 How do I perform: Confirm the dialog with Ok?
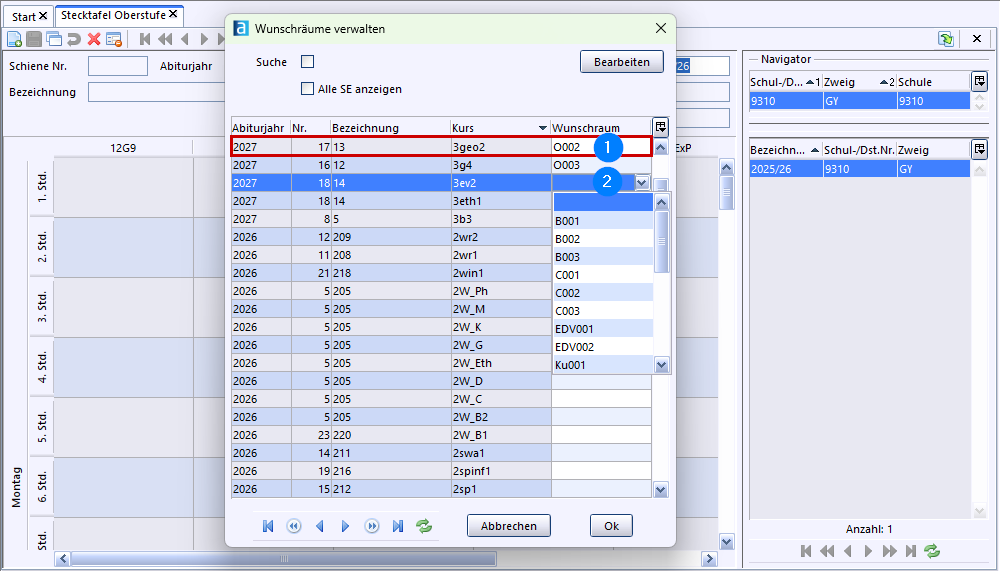coord(611,526)
